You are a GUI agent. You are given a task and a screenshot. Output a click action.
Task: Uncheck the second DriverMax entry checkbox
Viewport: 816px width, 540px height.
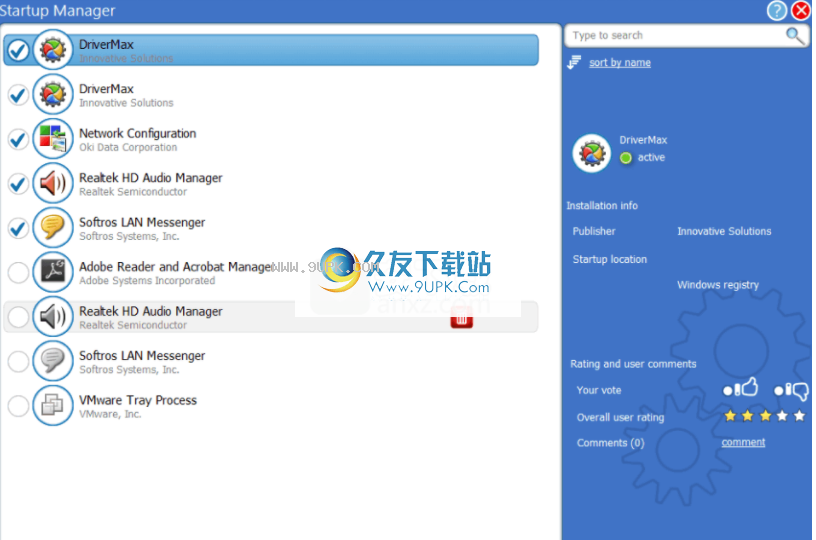(x=18, y=95)
